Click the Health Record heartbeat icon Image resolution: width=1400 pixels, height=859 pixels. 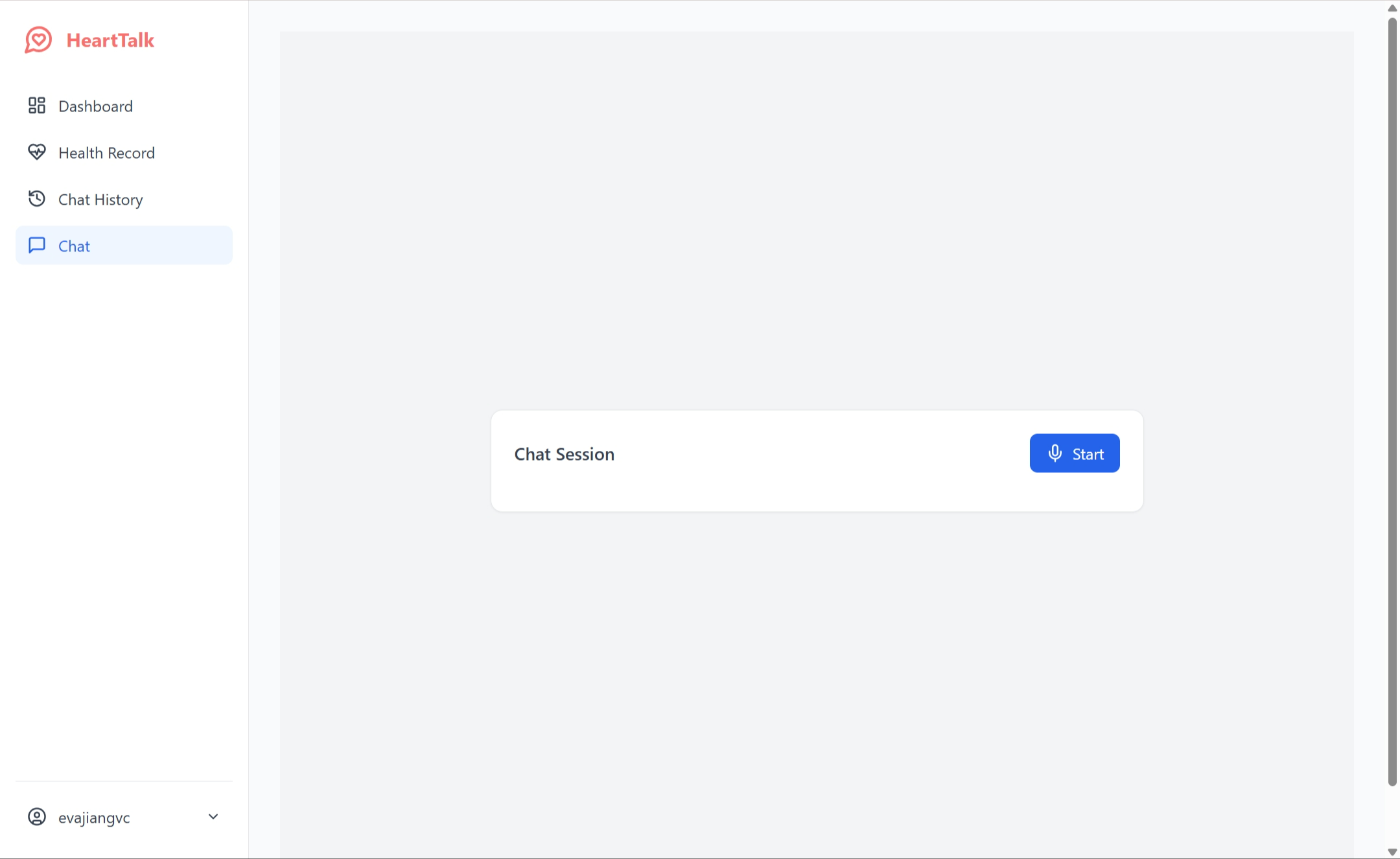[x=37, y=152]
